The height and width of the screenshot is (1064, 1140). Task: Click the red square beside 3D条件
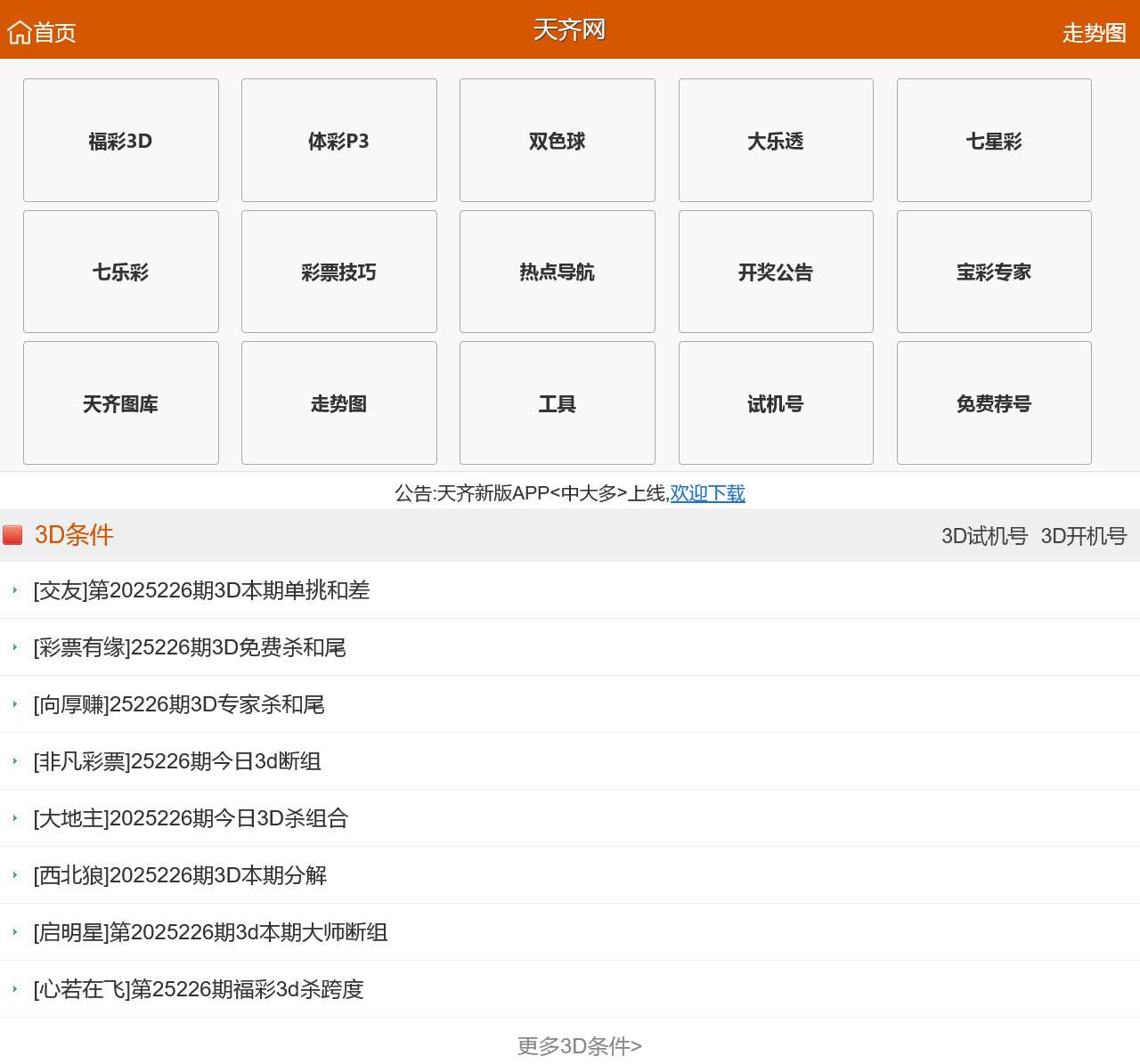pyautogui.click(x=12, y=535)
